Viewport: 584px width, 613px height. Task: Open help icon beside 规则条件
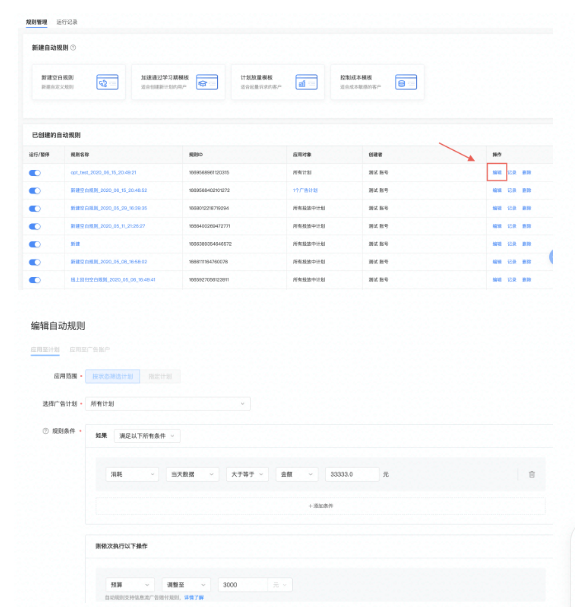[46, 431]
